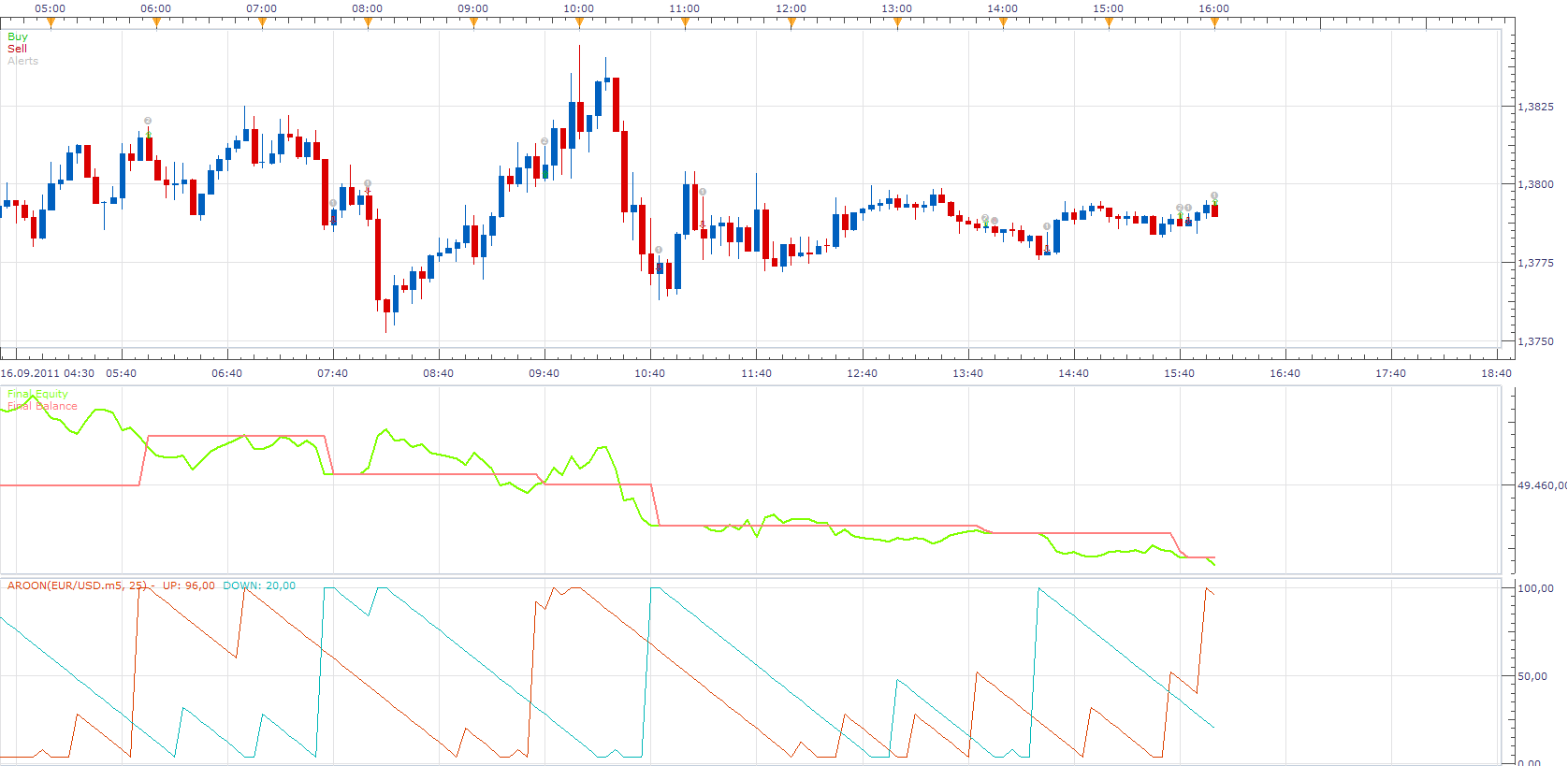Viewport: 1568px width, 766px height.
Task: Pick the orange triangle marker at 16:00
Action: click(x=1214, y=23)
